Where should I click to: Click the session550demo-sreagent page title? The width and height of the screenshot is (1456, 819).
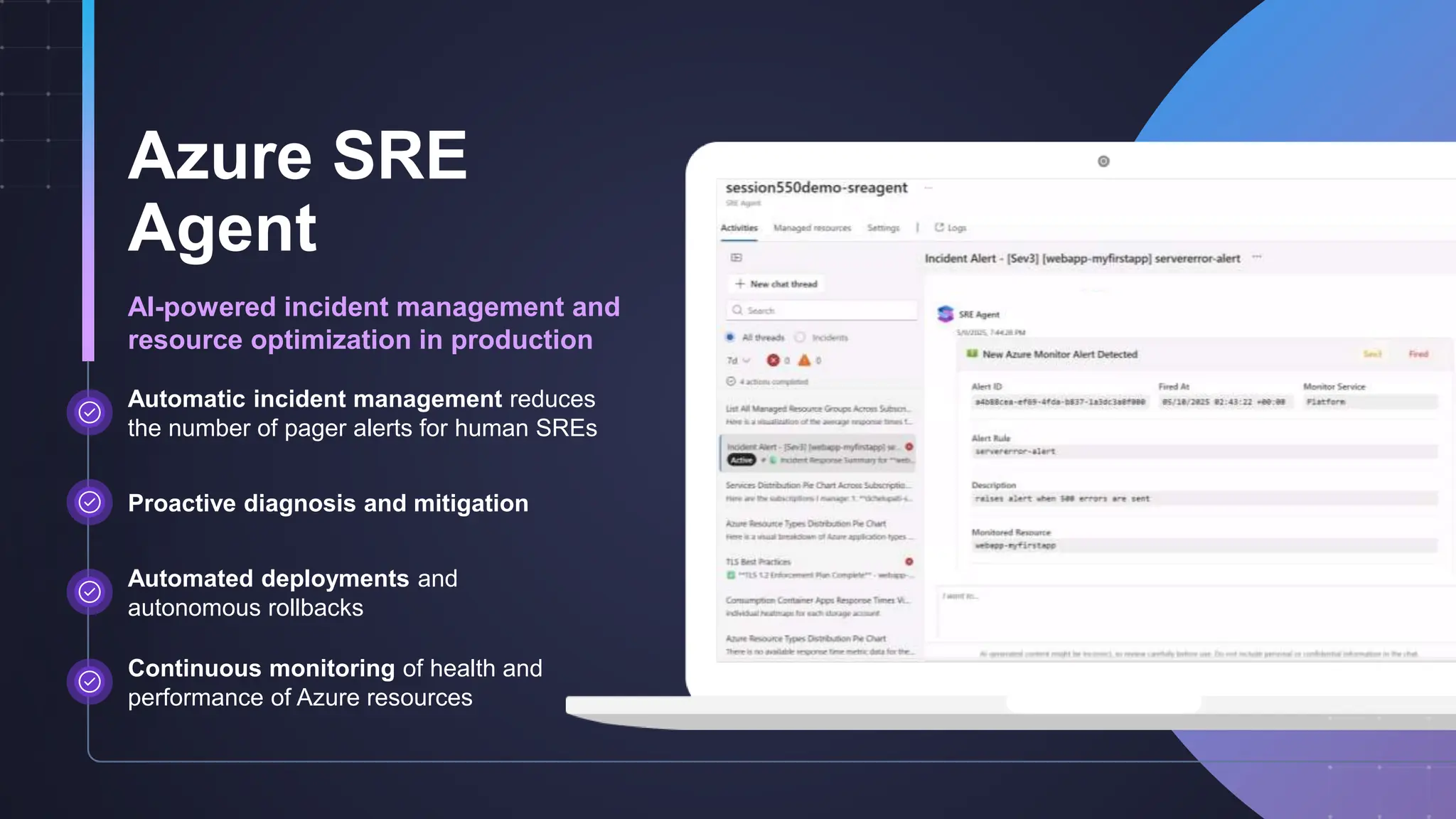(816, 188)
